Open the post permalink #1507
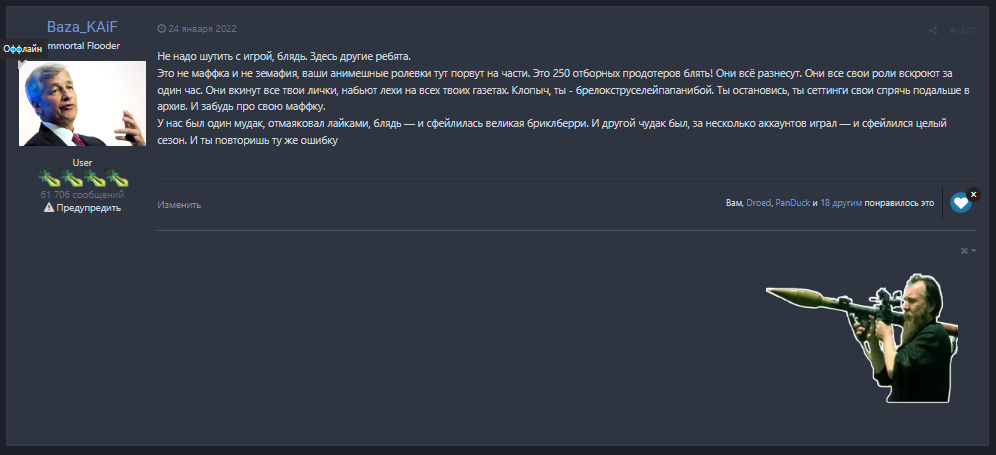Viewport: 996px width, 455px height. (963, 31)
